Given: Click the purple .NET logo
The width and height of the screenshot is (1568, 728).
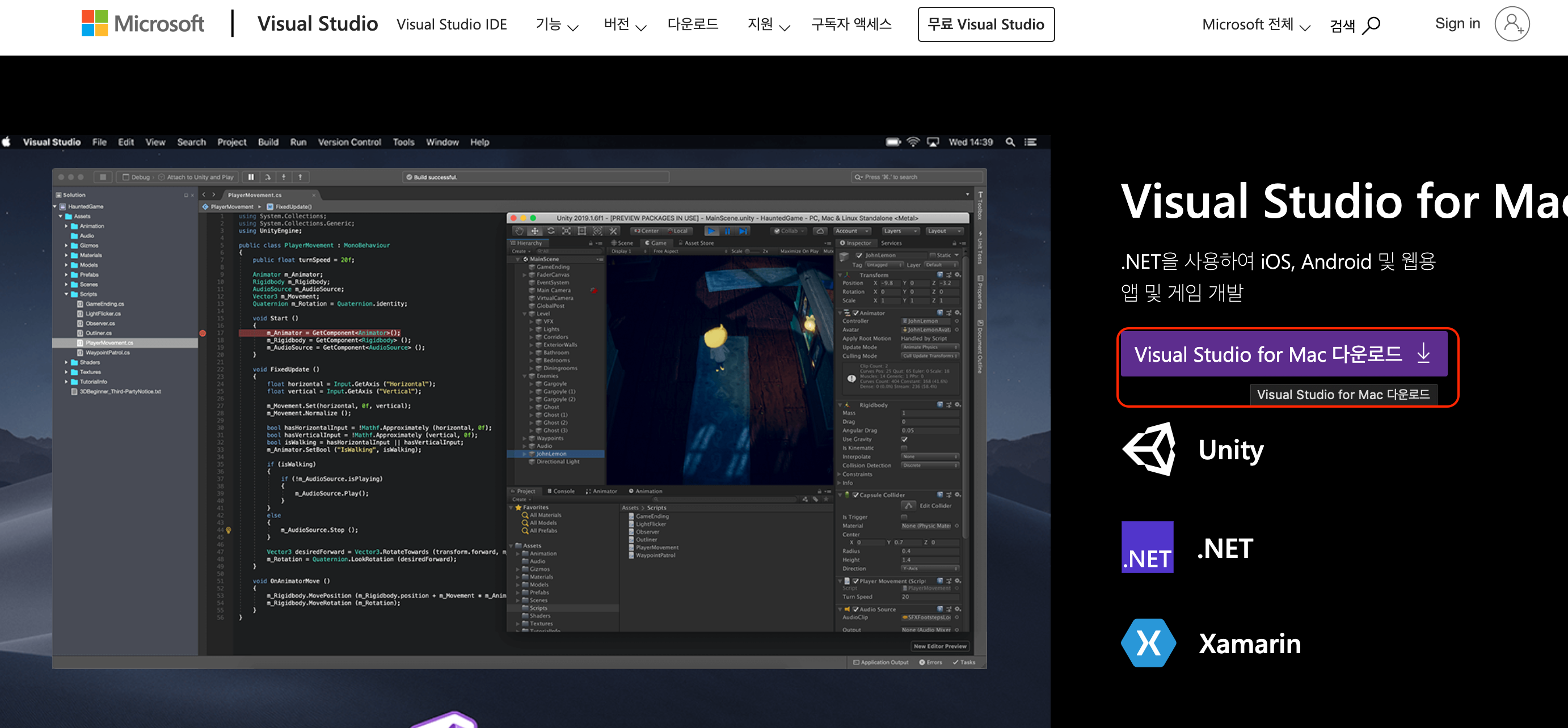Looking at the screenshot, I should 1148,547.
